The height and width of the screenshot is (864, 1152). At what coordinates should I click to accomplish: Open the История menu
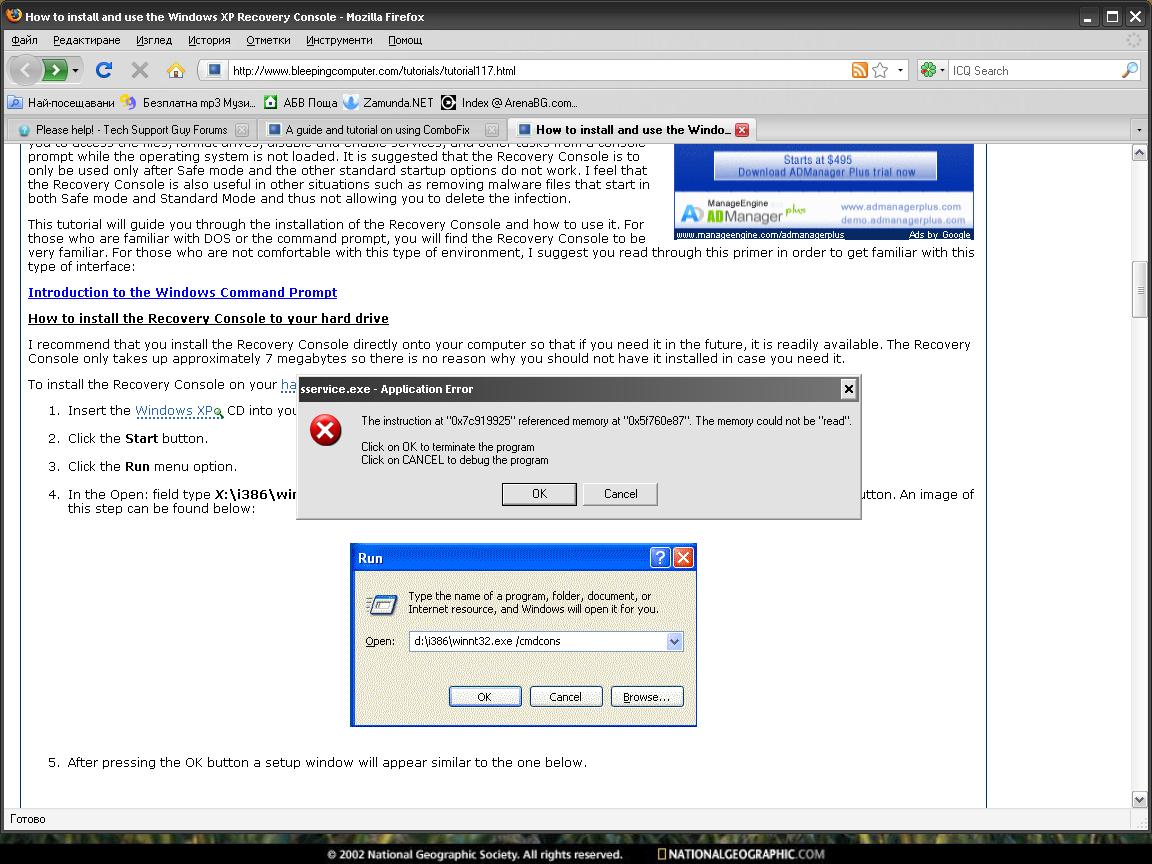point(209,40)
